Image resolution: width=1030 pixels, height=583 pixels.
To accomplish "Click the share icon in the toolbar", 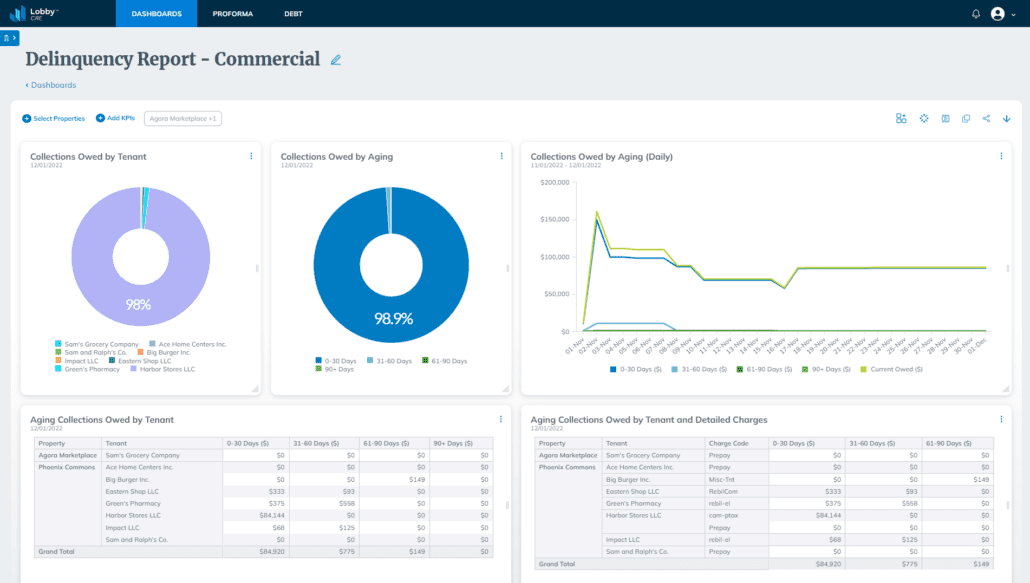I will click(985, 118).
